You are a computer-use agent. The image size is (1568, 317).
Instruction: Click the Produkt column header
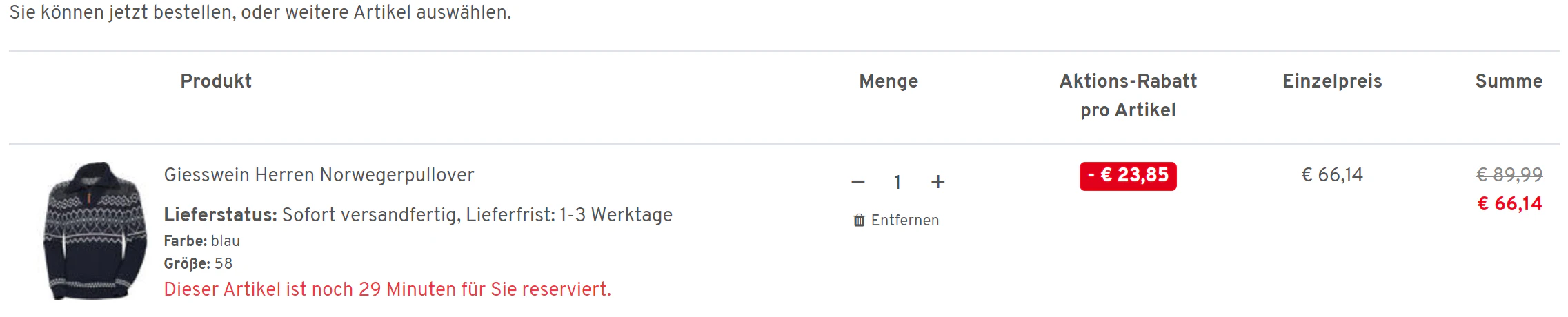216,81
